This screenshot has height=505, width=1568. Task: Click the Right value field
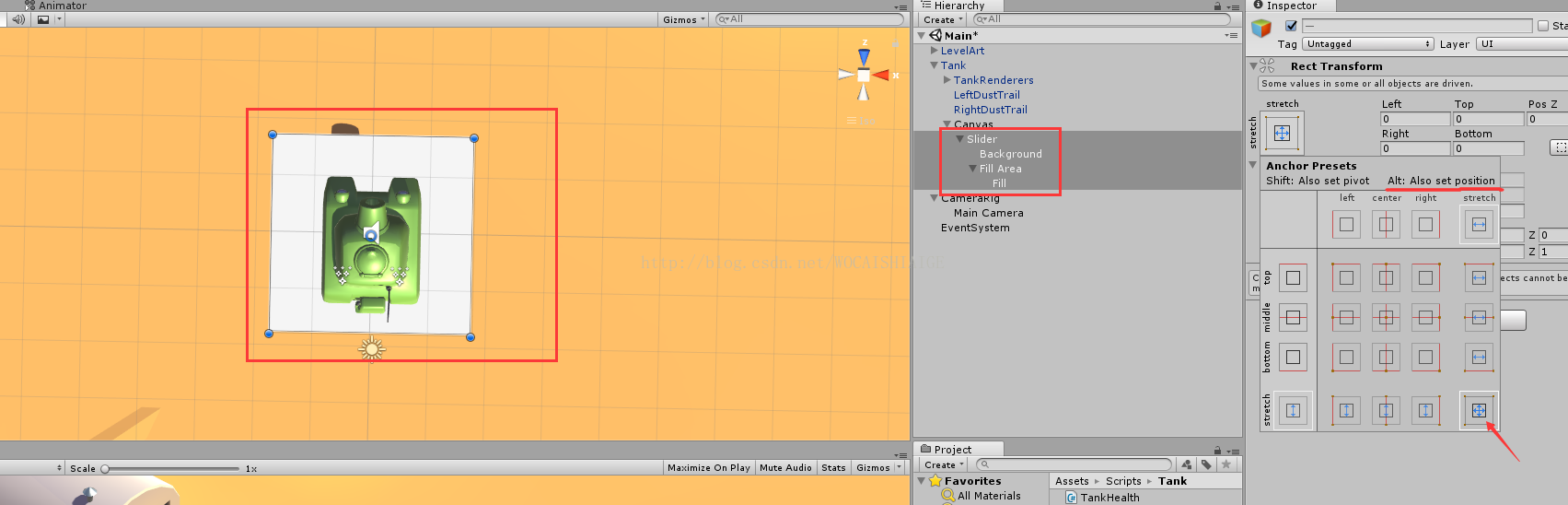[x=1415, y=148]
